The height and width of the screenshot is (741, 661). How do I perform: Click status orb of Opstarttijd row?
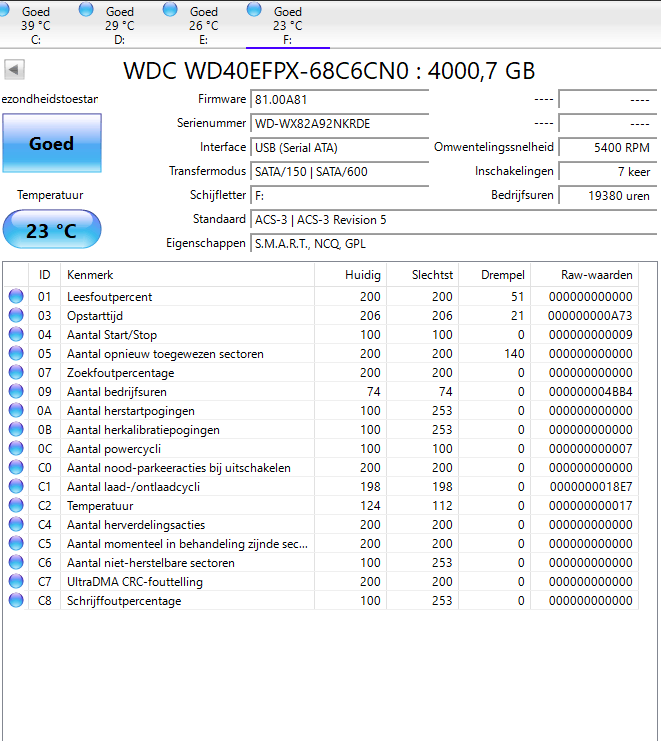point(16,315)
